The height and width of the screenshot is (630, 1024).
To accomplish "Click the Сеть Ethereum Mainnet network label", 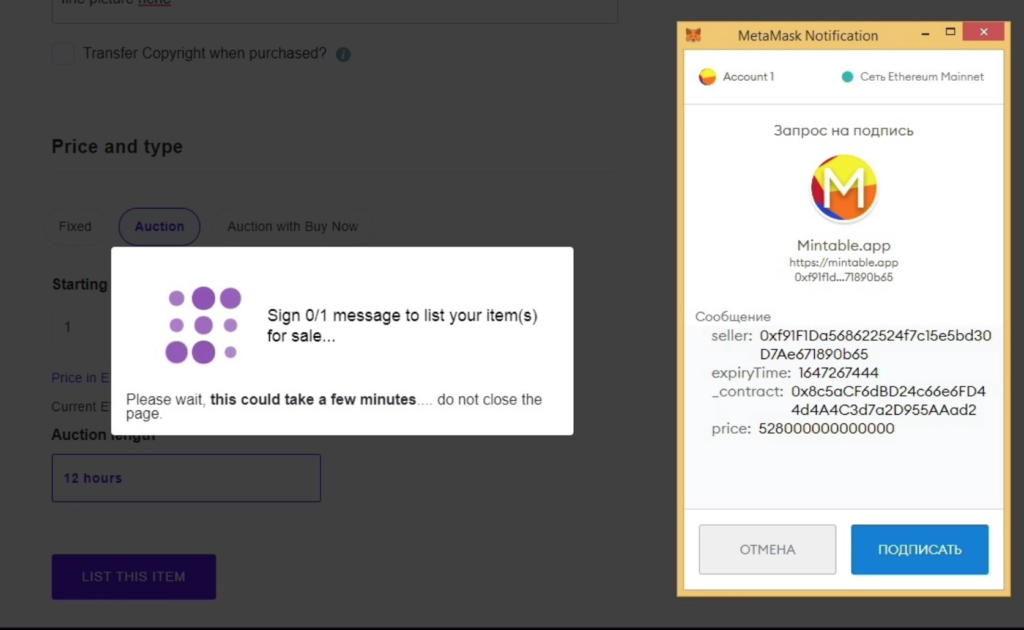I will (x=921, y=76).
